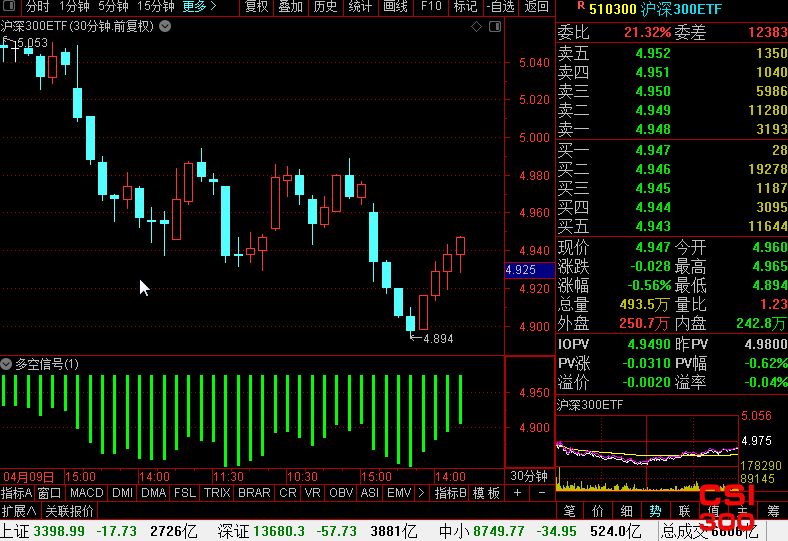788x541 pixels.
Task: Click the 叠加 overlay button
Action: tap(290, 7)
